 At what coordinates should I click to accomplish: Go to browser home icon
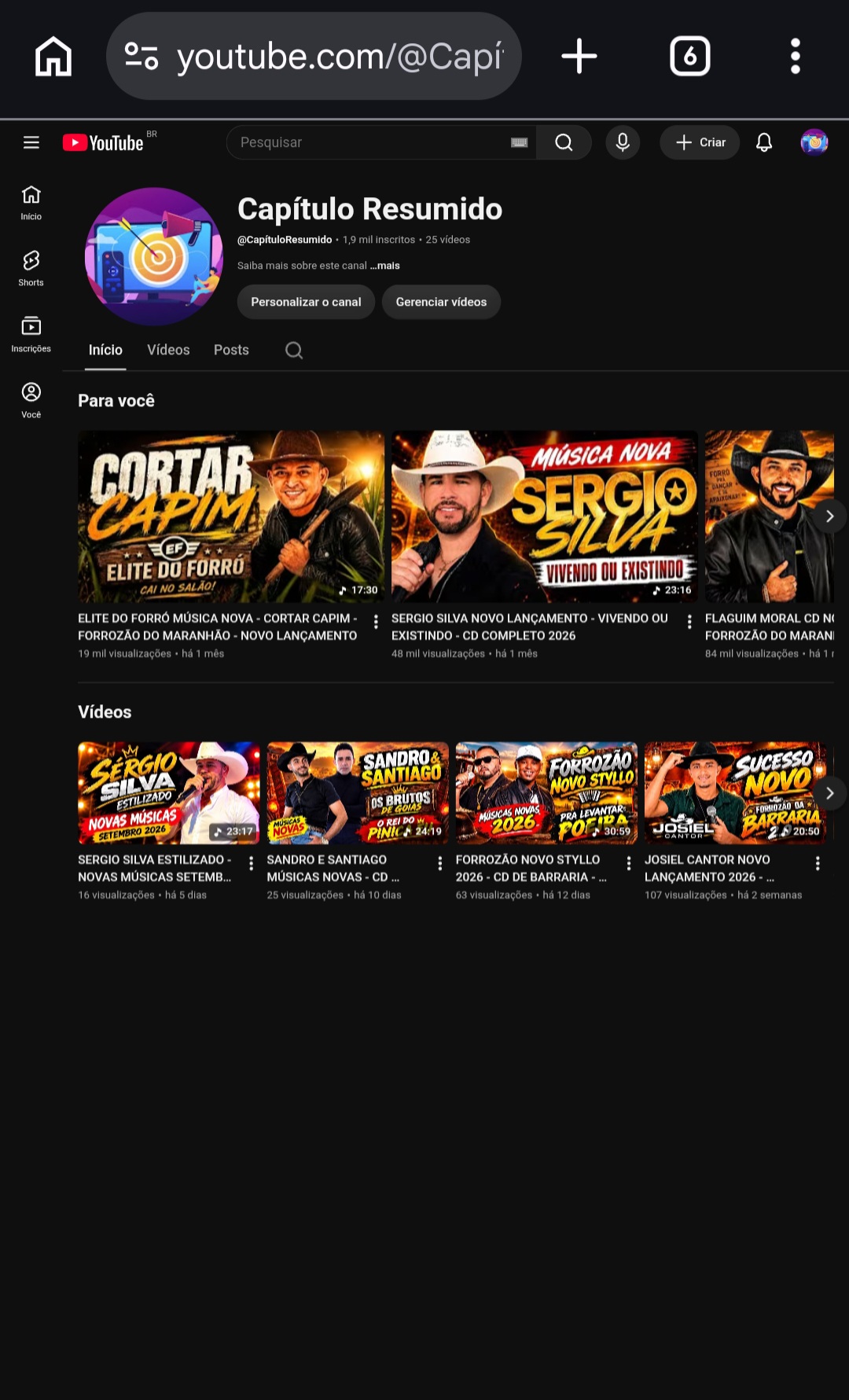click(x=53, y=57)
